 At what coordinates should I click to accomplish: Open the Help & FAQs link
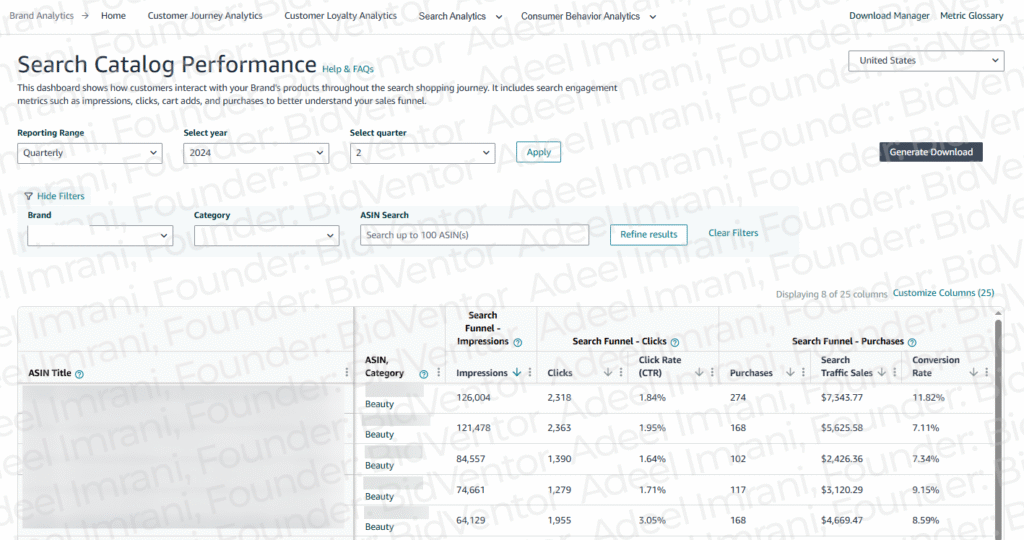[x=348, y=69]
